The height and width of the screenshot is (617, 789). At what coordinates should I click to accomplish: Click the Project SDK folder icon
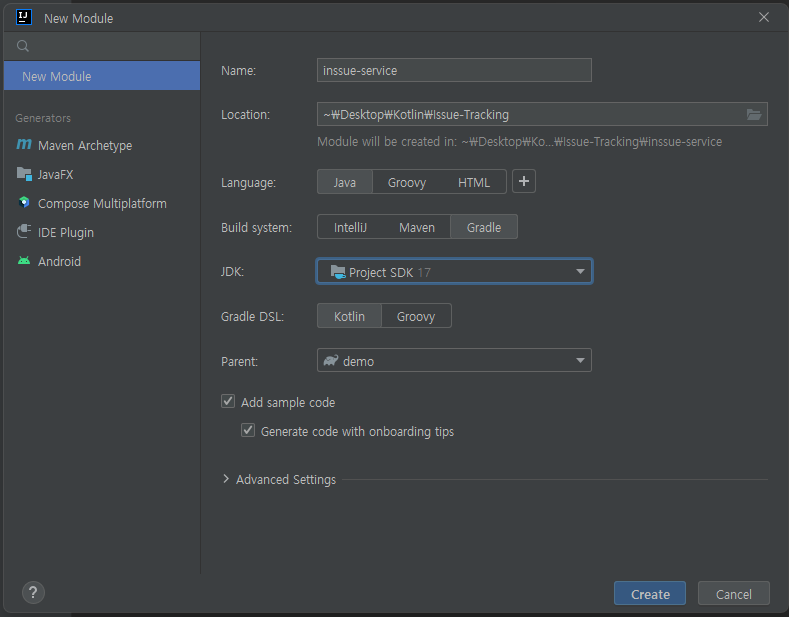[x=338, y=272]
